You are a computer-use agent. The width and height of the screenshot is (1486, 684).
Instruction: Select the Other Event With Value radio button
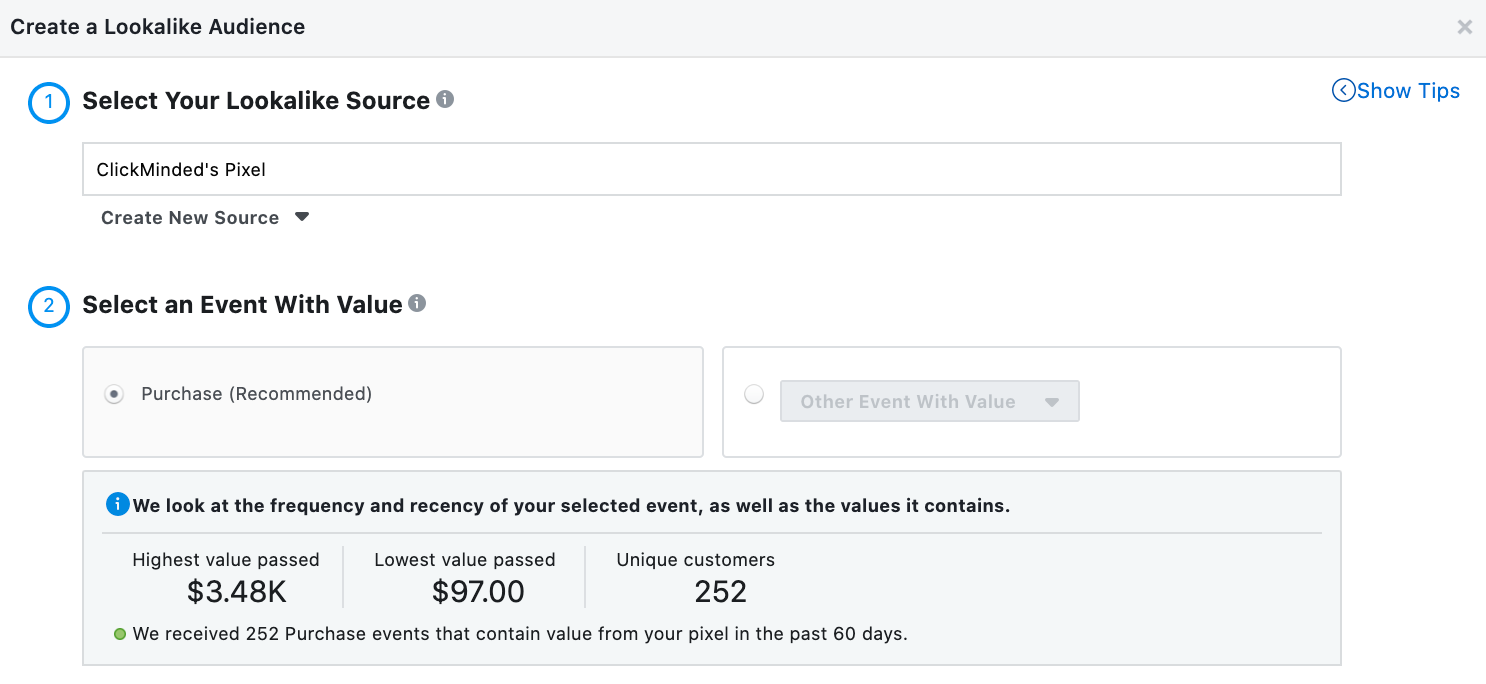coord(754,395)
